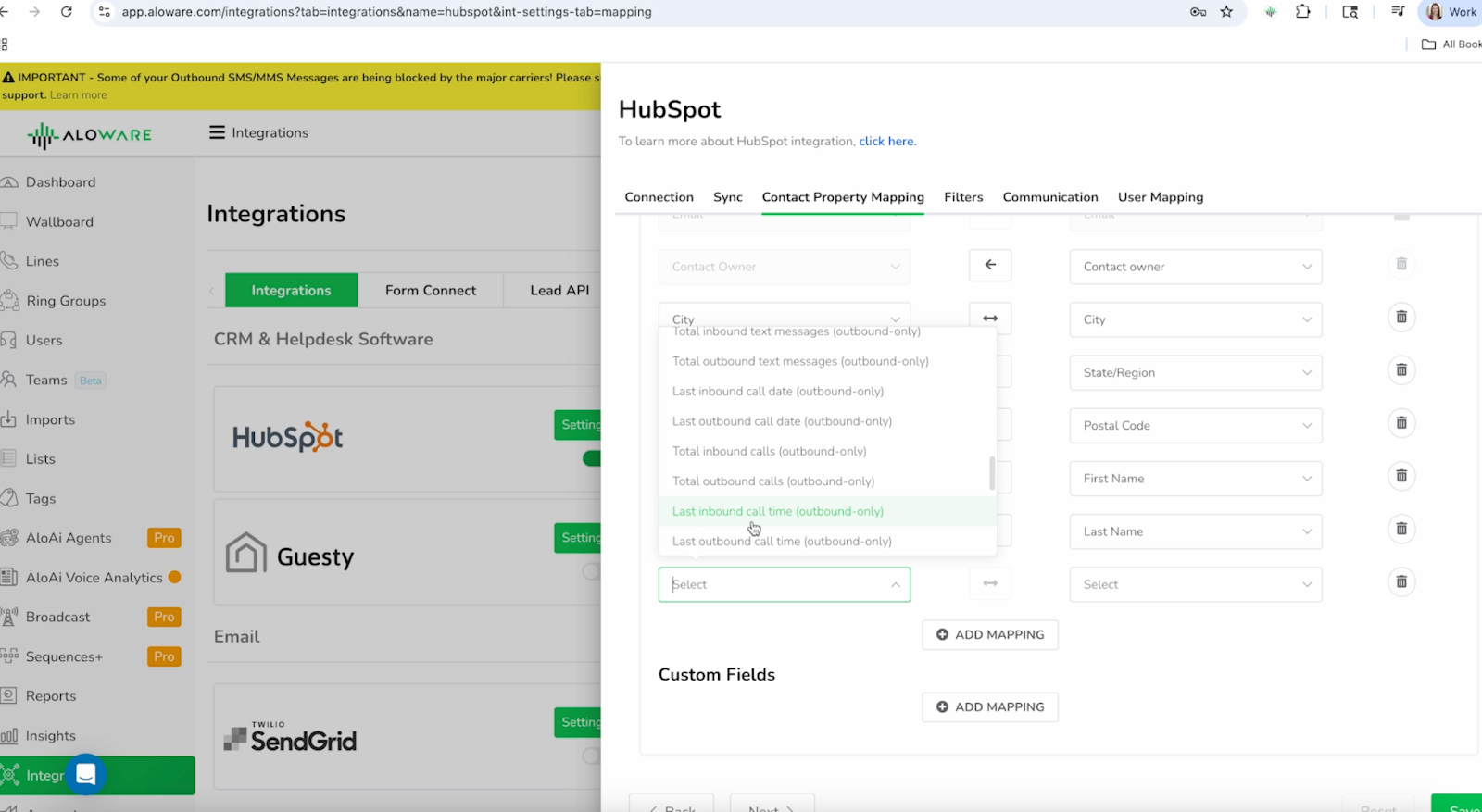Toggle the HubSpot integration switch
Viewport: 1482px width, 812px height.
click(x=591, y=458)
